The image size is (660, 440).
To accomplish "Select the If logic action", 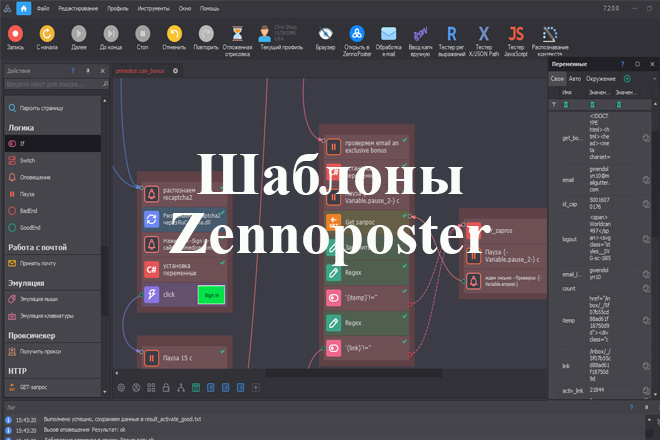I will click(53, 144).
